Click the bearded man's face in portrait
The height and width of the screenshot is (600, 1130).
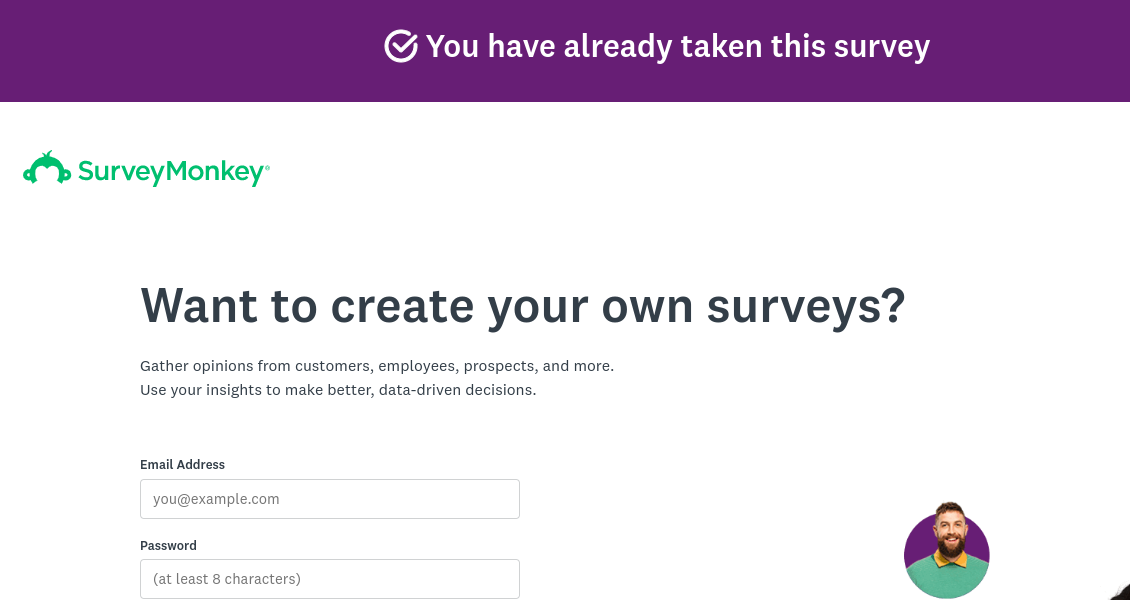coord(948,531)
